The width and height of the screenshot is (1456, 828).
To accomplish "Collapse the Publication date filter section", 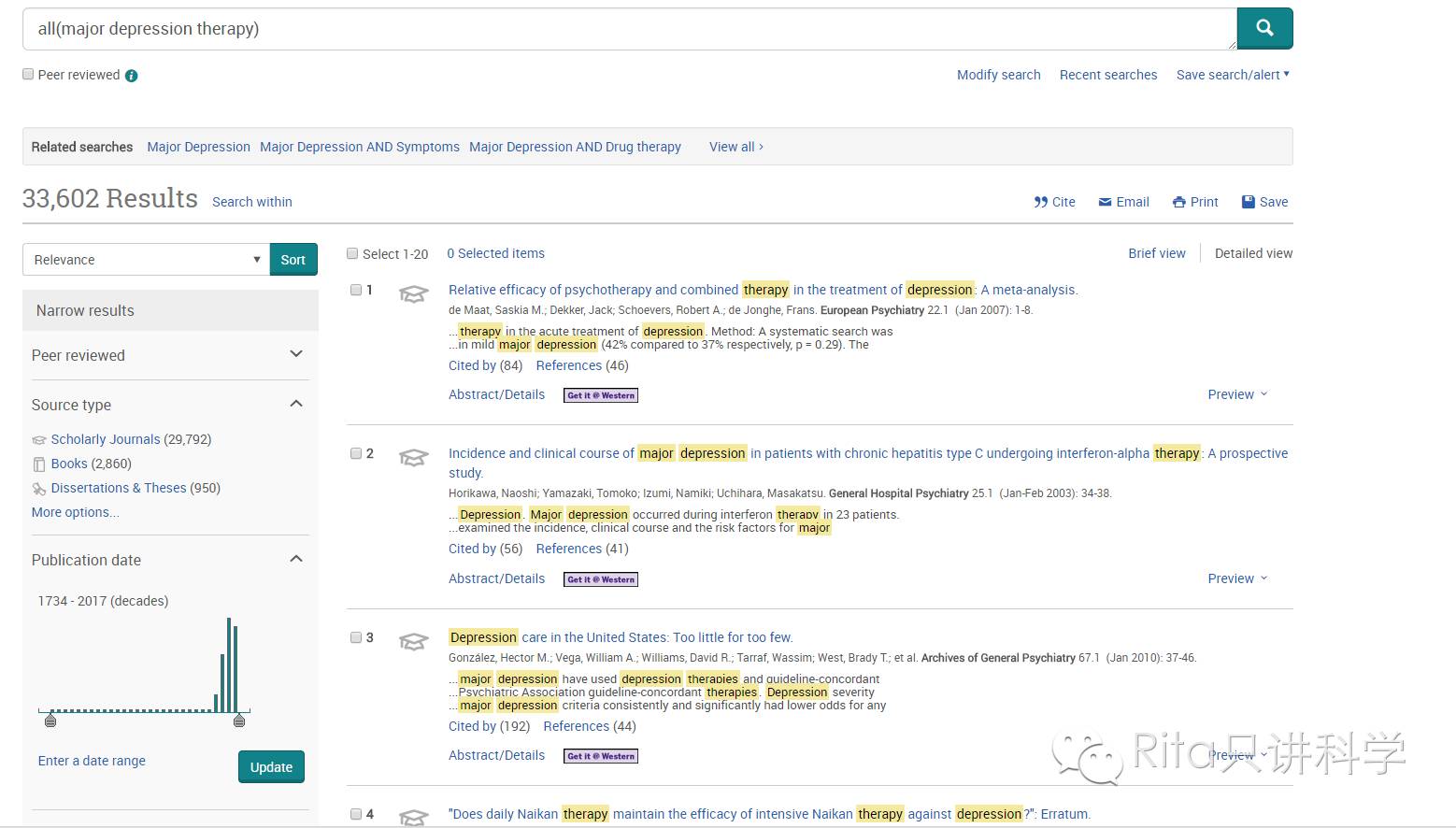I will point(296,559).
